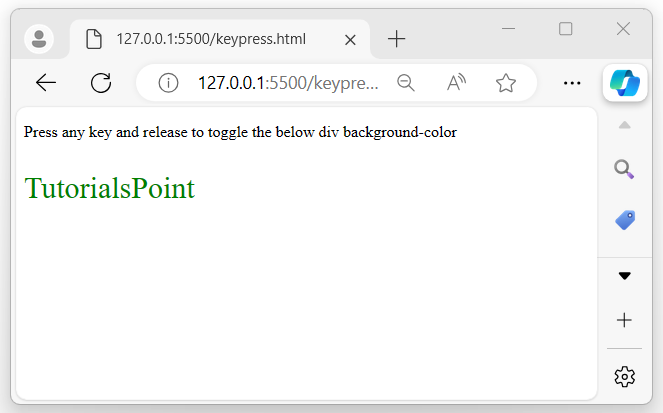Expand sidebar with black down arrow
This screenshot has height=413, width=663.
pyautogui.click(x=625, y=276)
